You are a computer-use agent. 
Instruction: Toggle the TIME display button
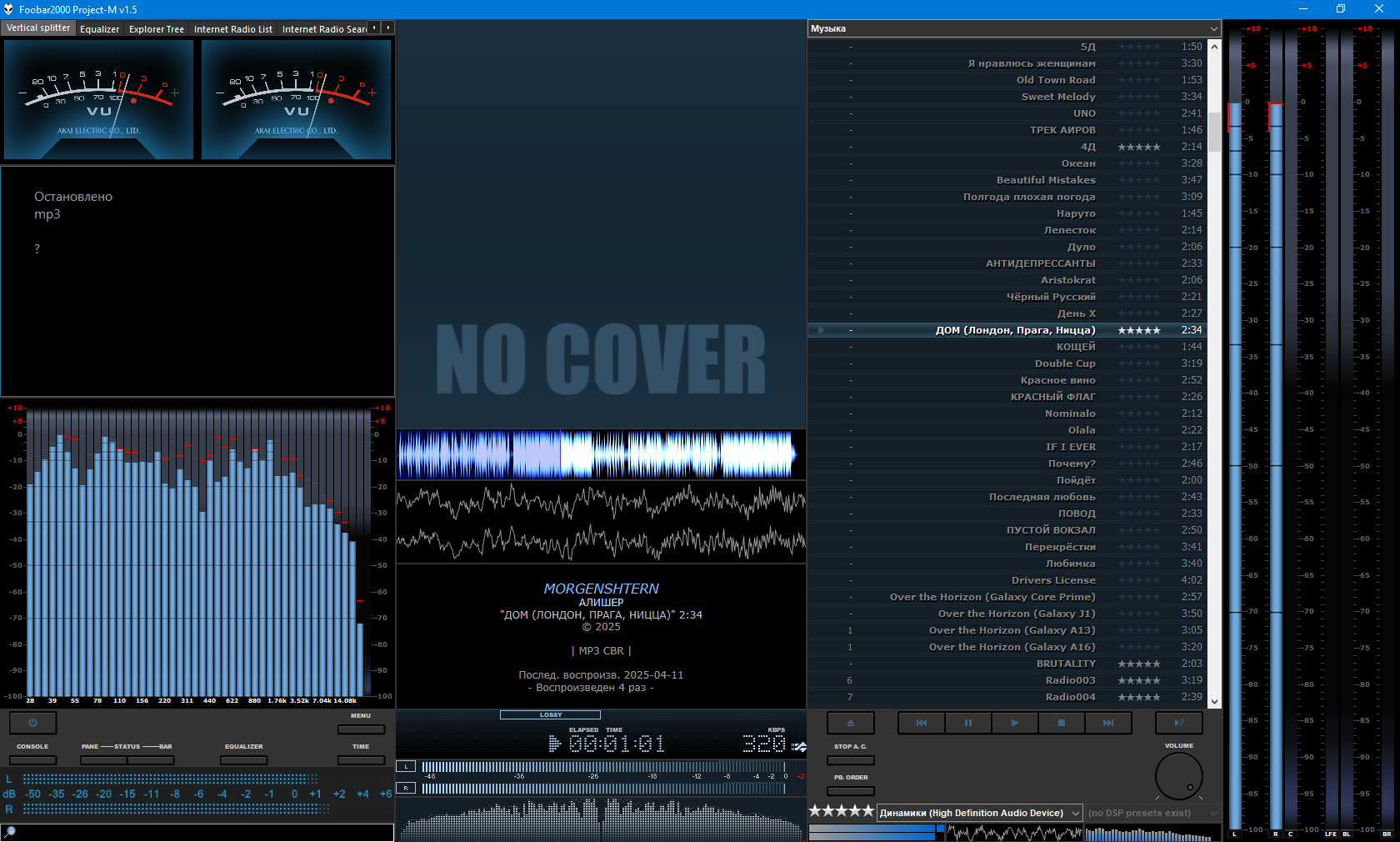coord(361,760)
